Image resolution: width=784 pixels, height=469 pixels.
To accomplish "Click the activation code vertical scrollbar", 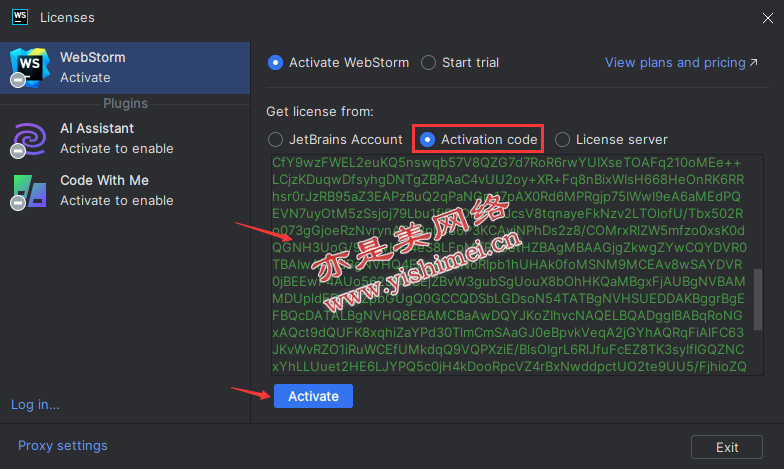I will [758, 300].
